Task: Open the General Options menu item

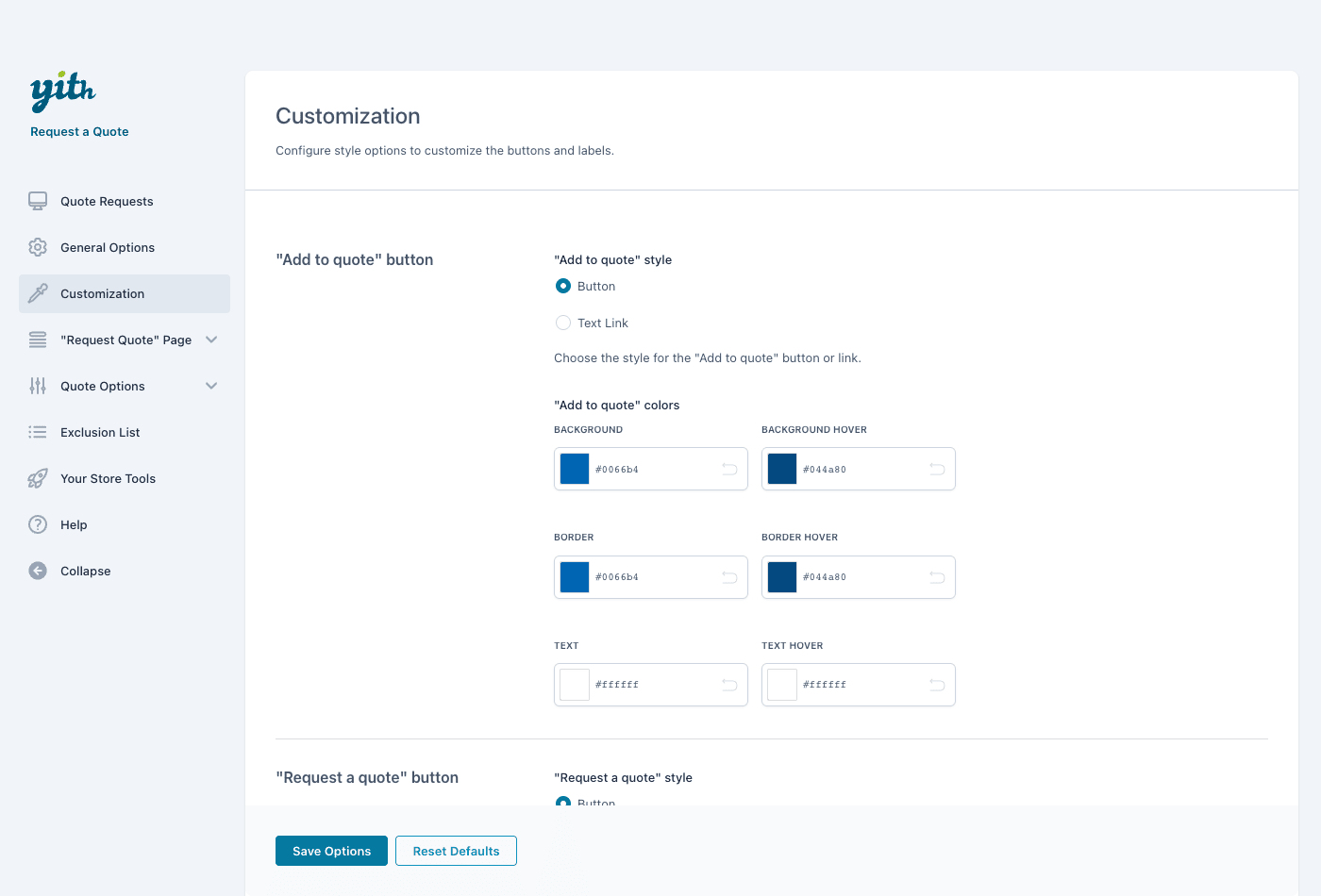Action: (x=125, y=247)
